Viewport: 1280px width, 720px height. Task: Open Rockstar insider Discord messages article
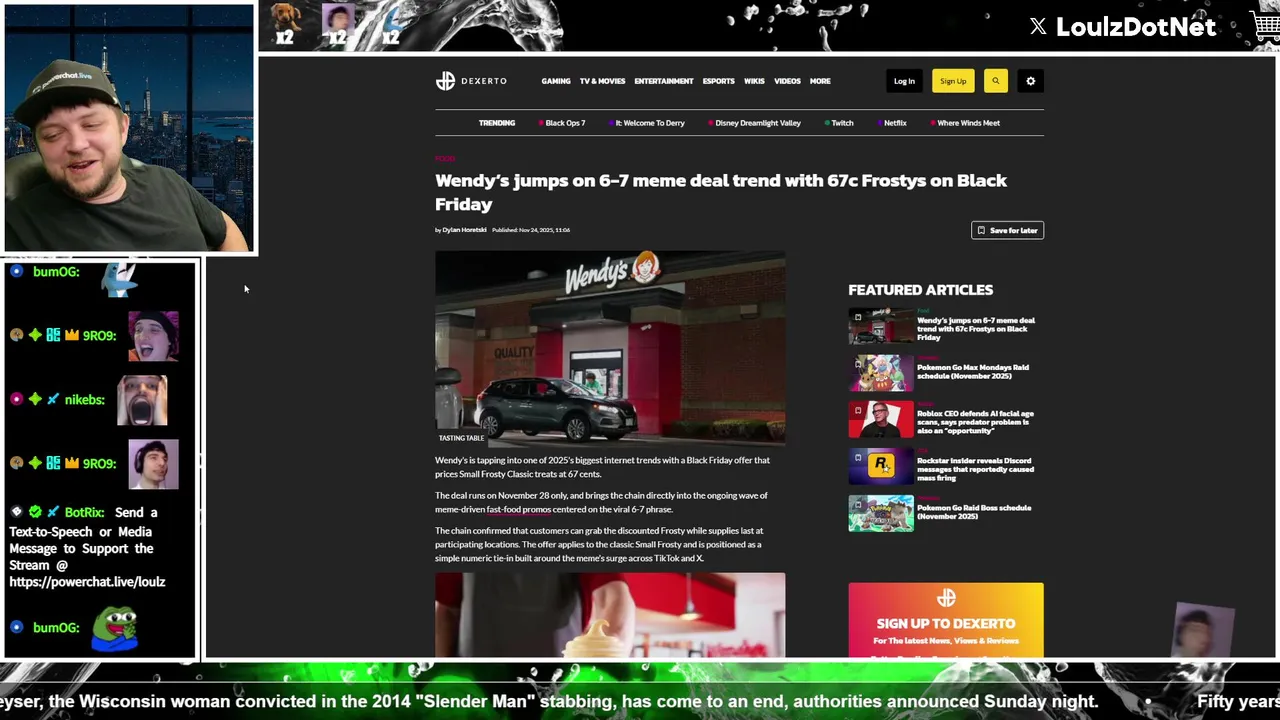[x=975, y=469]
